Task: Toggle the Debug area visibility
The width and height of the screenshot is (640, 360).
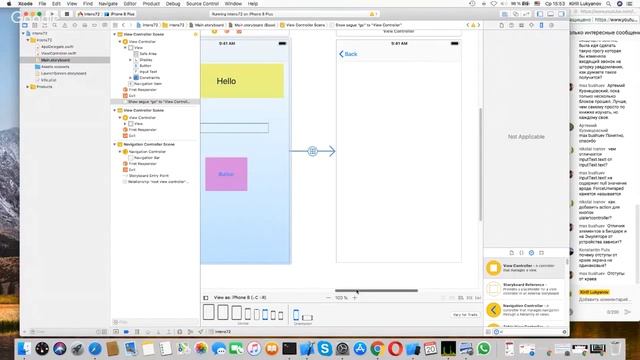Action: click(551, 14)
